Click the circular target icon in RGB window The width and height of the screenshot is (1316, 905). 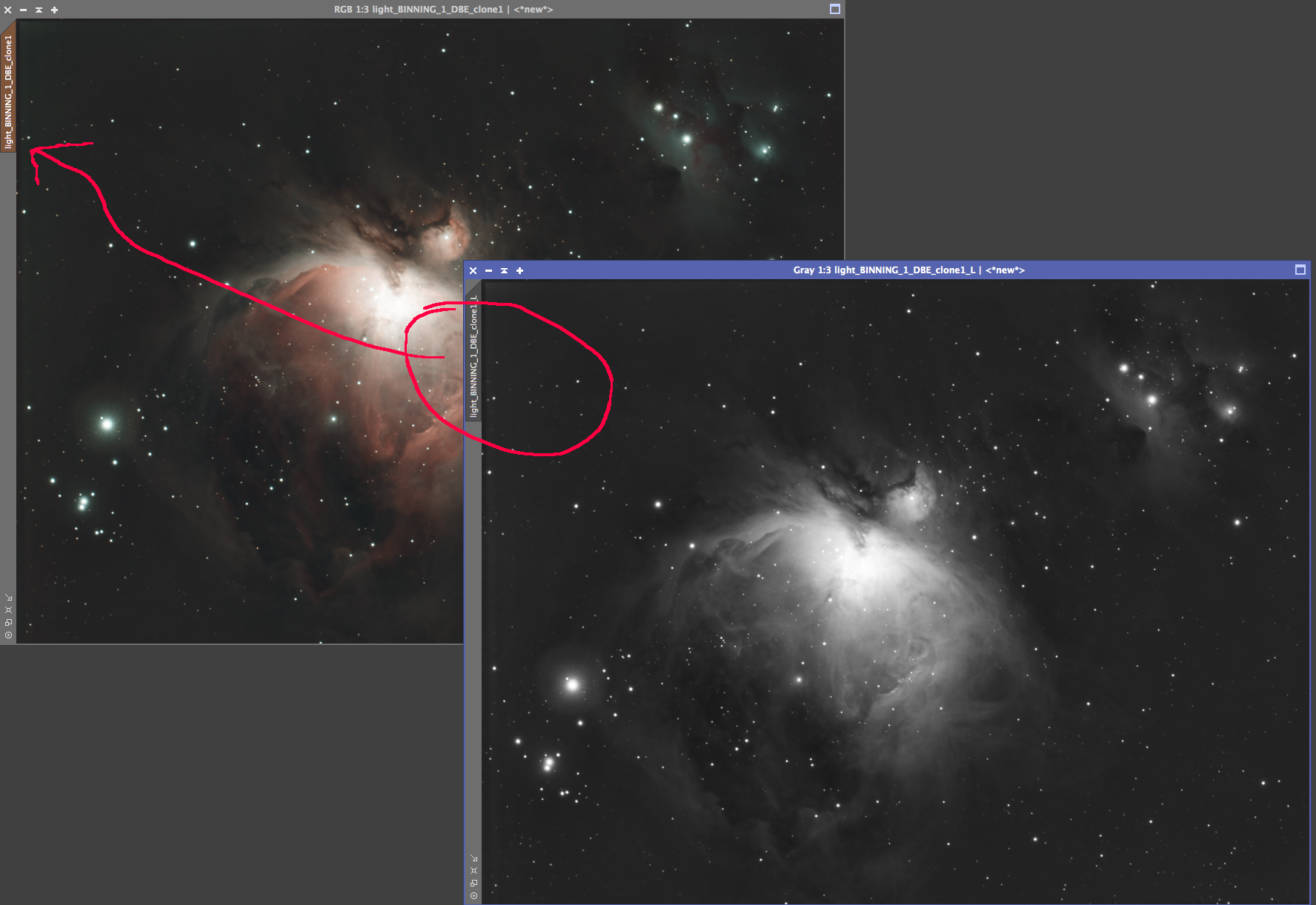(x=8, y=635)
